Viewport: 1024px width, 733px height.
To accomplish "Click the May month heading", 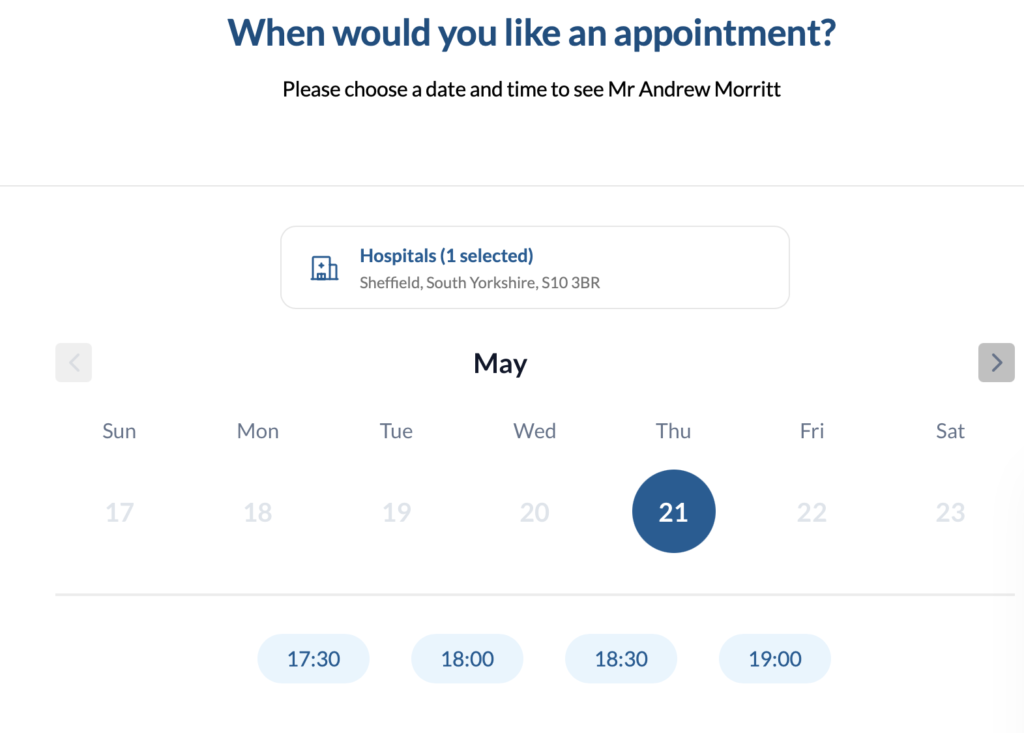I will pos(500,363).
